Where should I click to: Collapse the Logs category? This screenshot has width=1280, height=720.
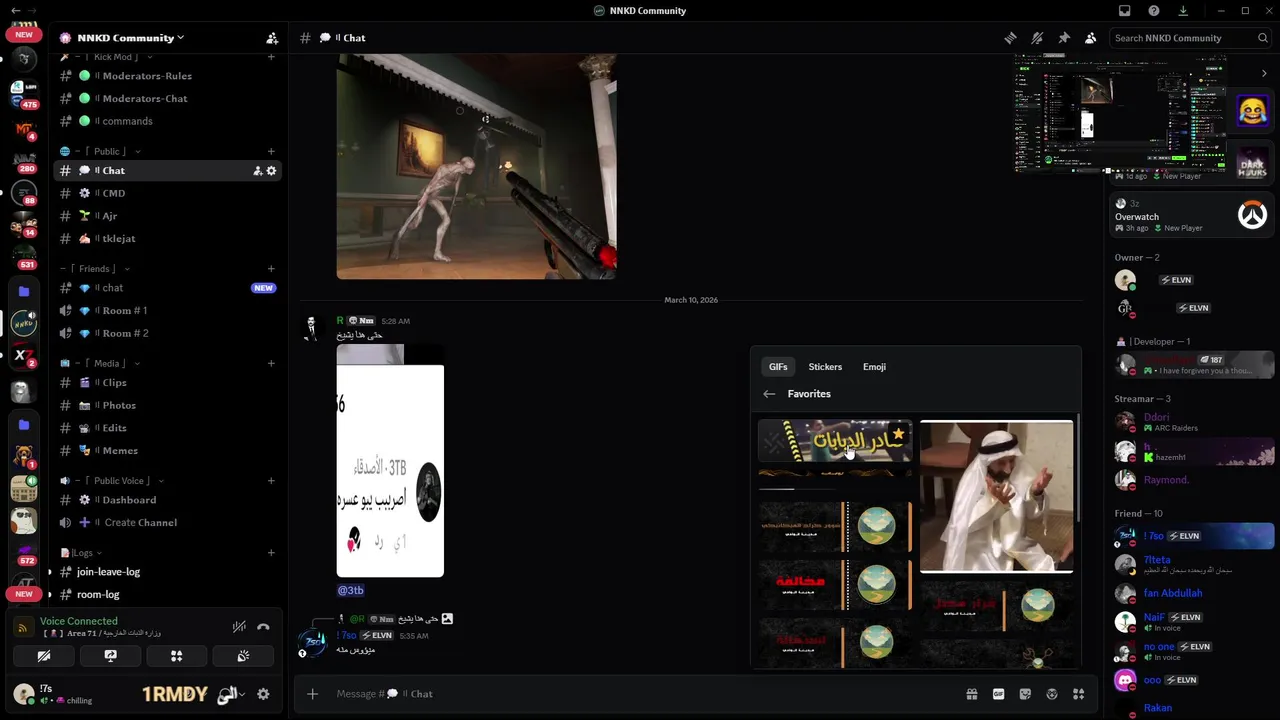81,553
